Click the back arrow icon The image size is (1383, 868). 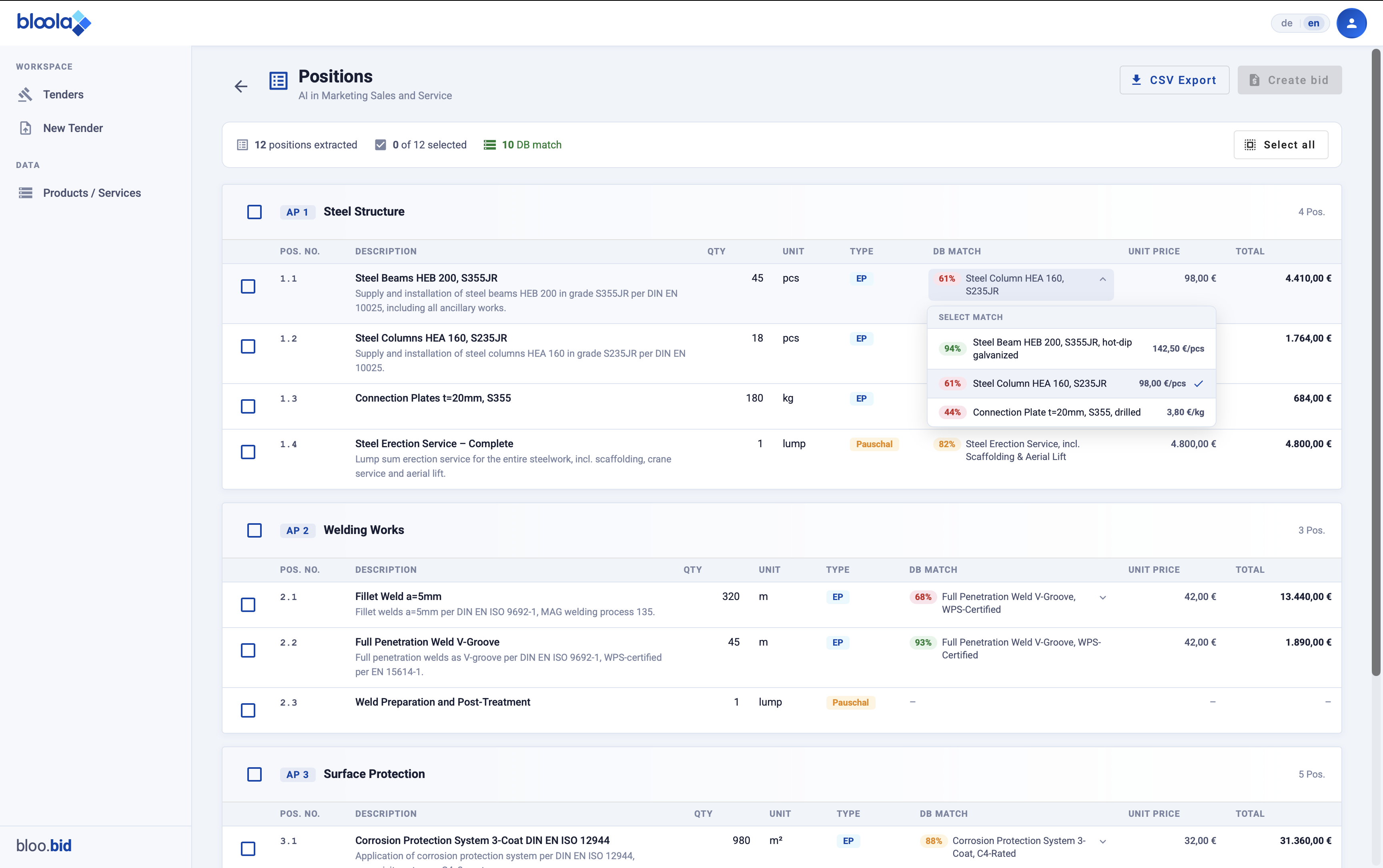(x=241, y=86)
